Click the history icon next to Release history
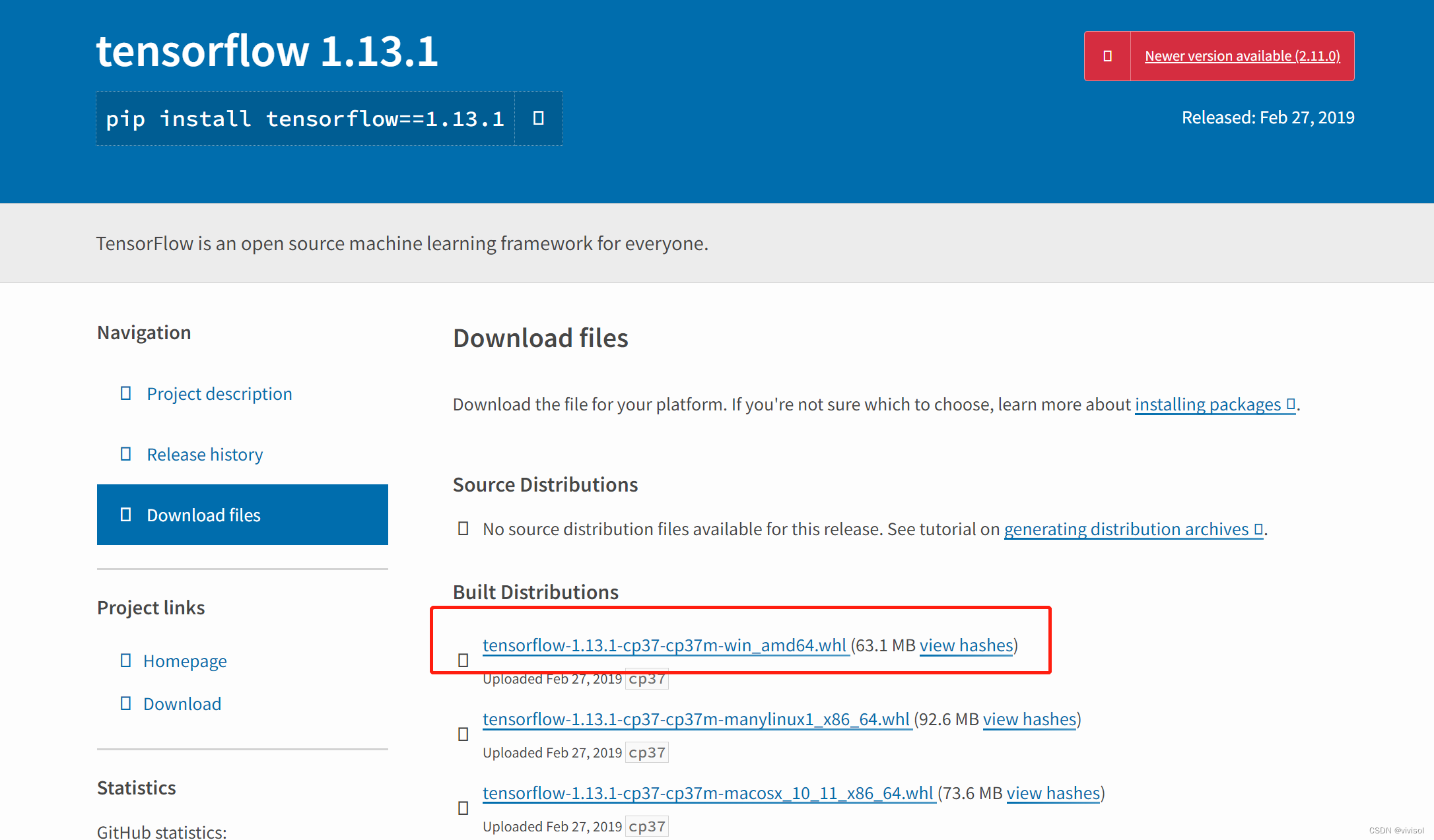This screenshot has width=1434, height=840. tap(125, 454)
